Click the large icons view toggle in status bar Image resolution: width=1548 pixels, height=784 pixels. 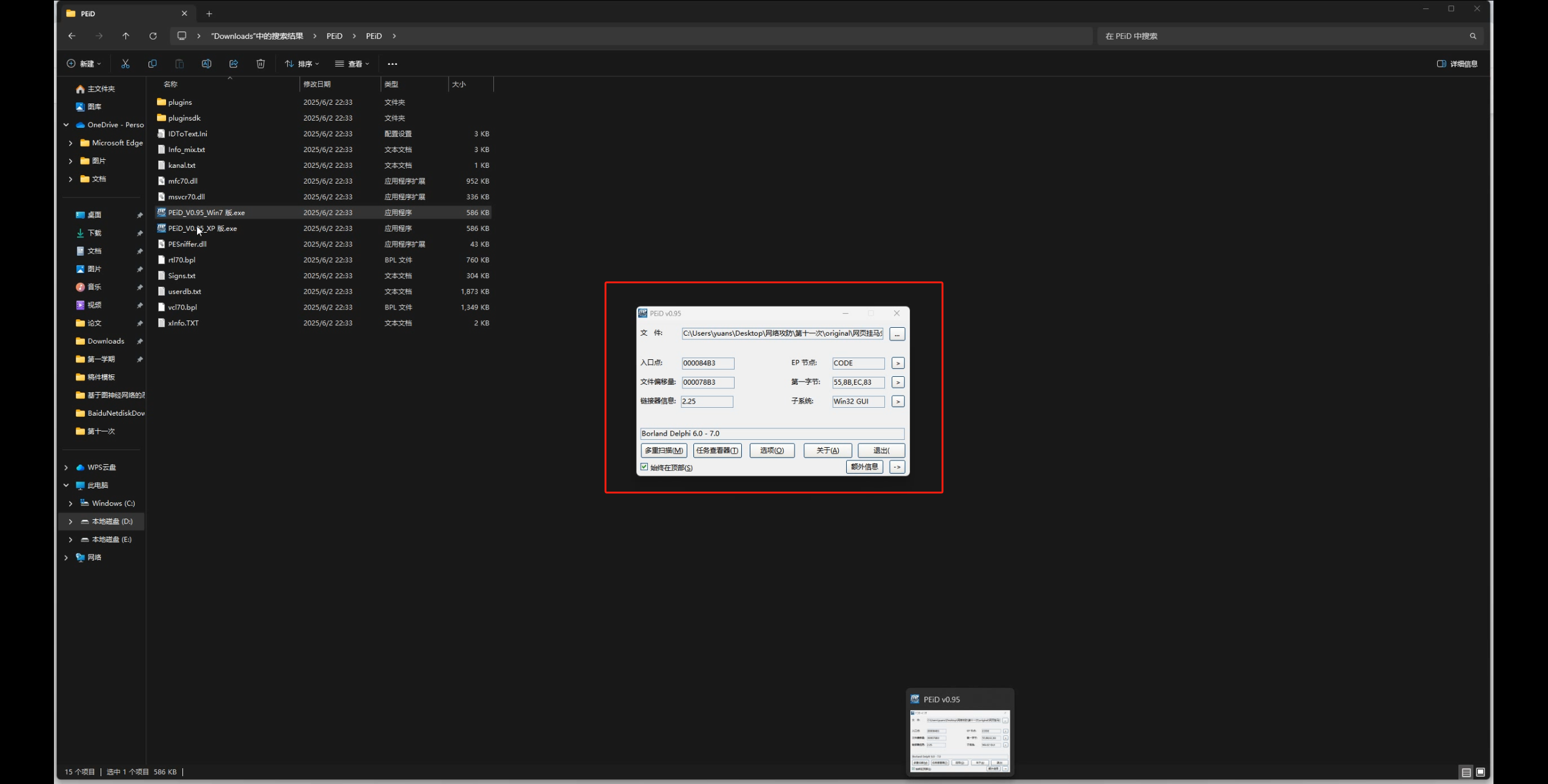pyautogui.click(x=1480, y=772)
